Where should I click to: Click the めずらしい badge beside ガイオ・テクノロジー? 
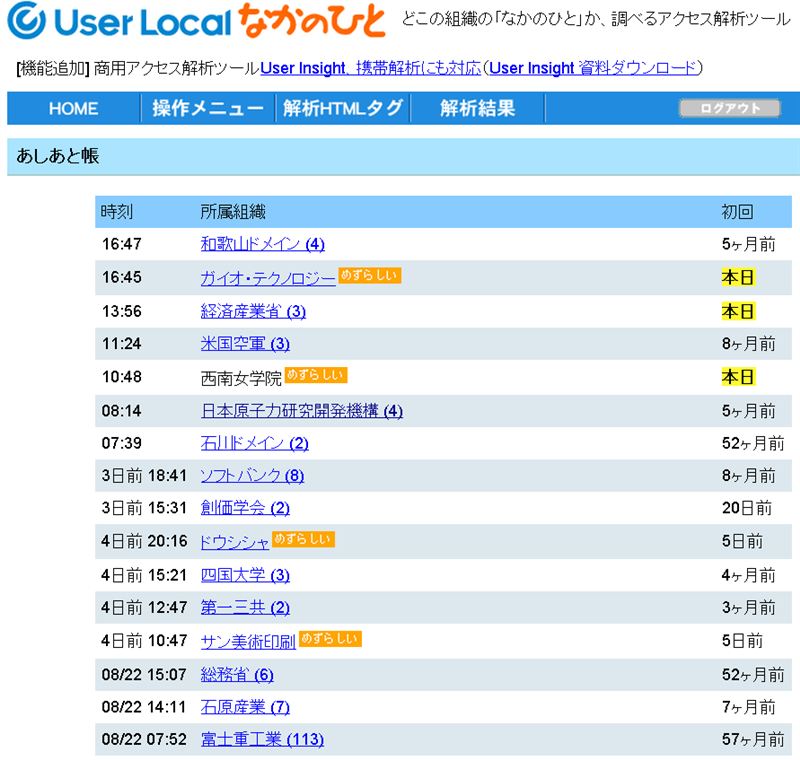(369, 275)
